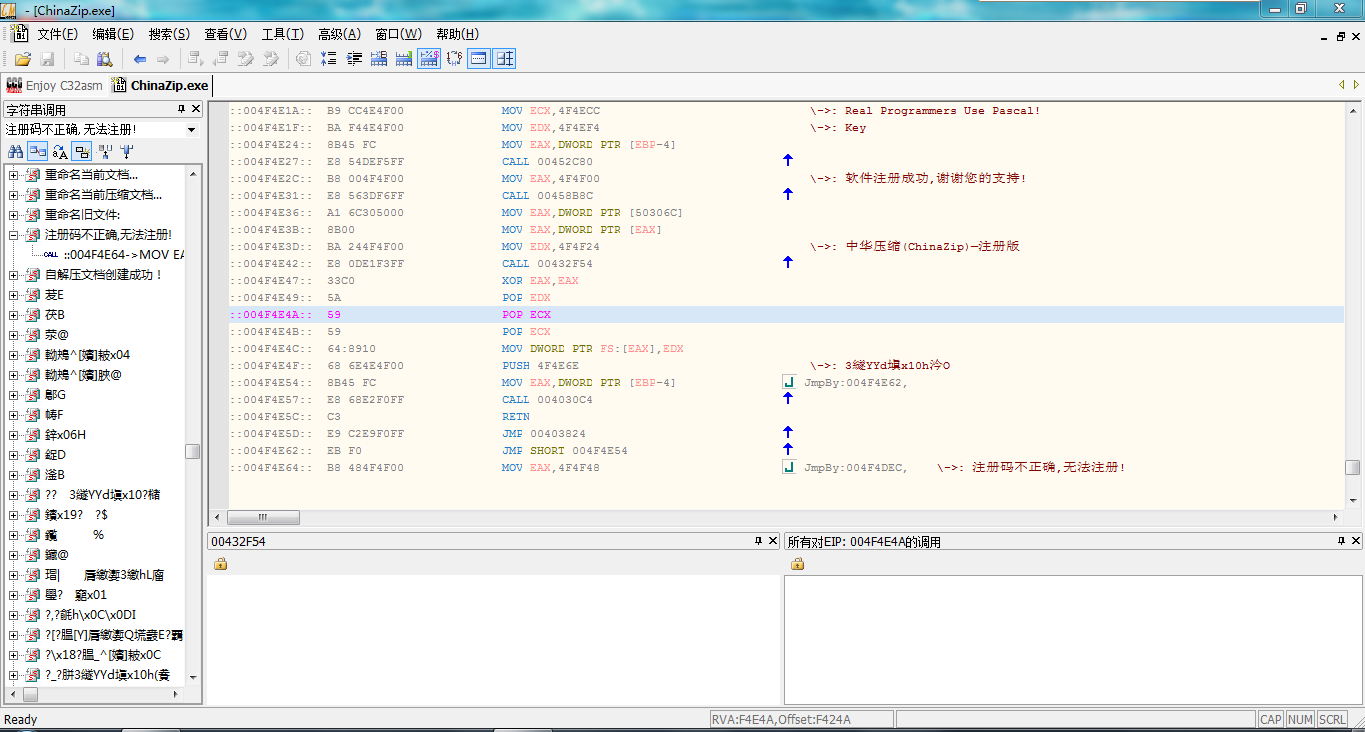Image resolution: width=1365 pixels, height=732 pixels.
Task: Click the disassembly vertical scrollbar thumb
Action: 1352,467
